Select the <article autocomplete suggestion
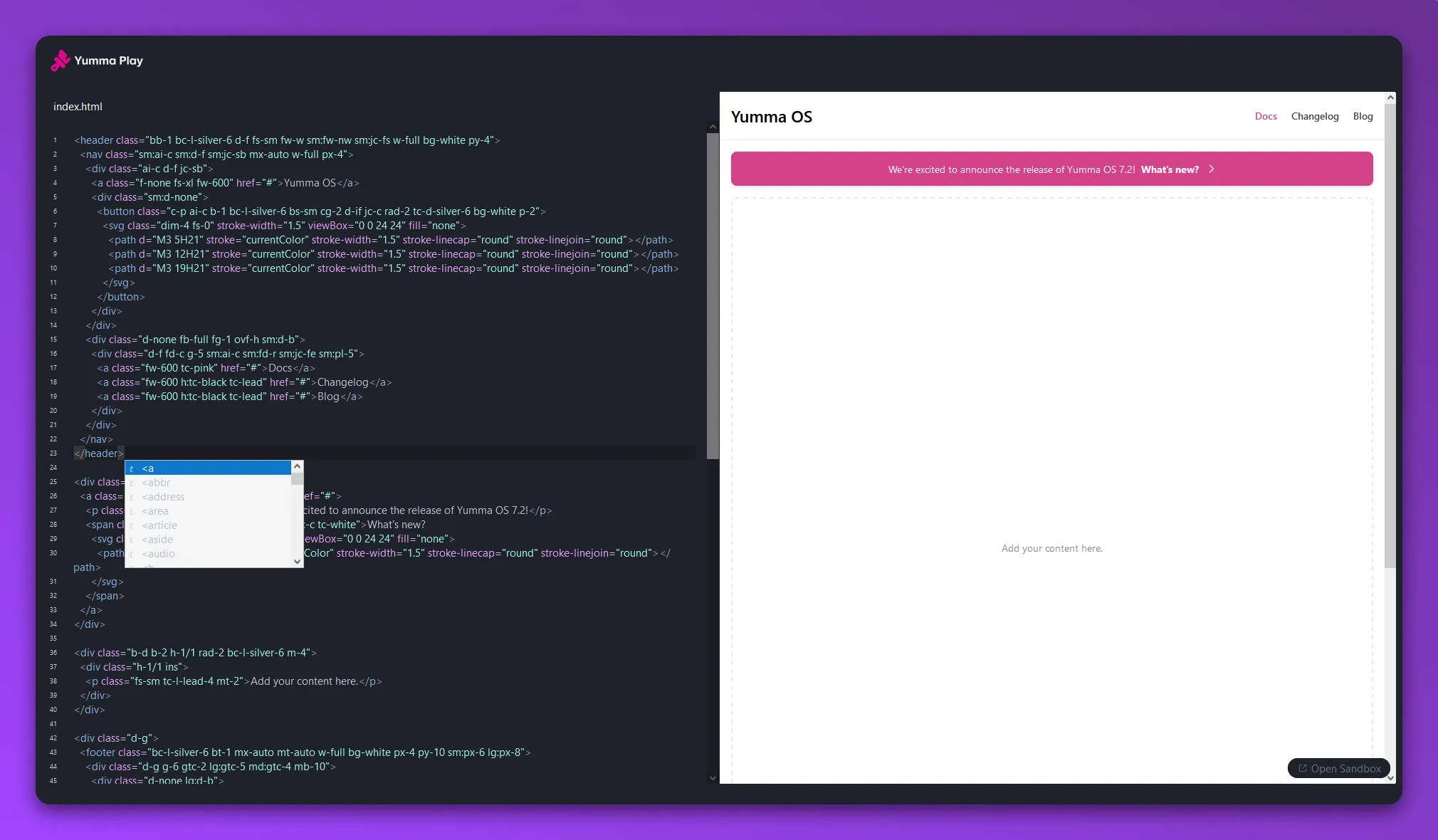 (208, 525)
